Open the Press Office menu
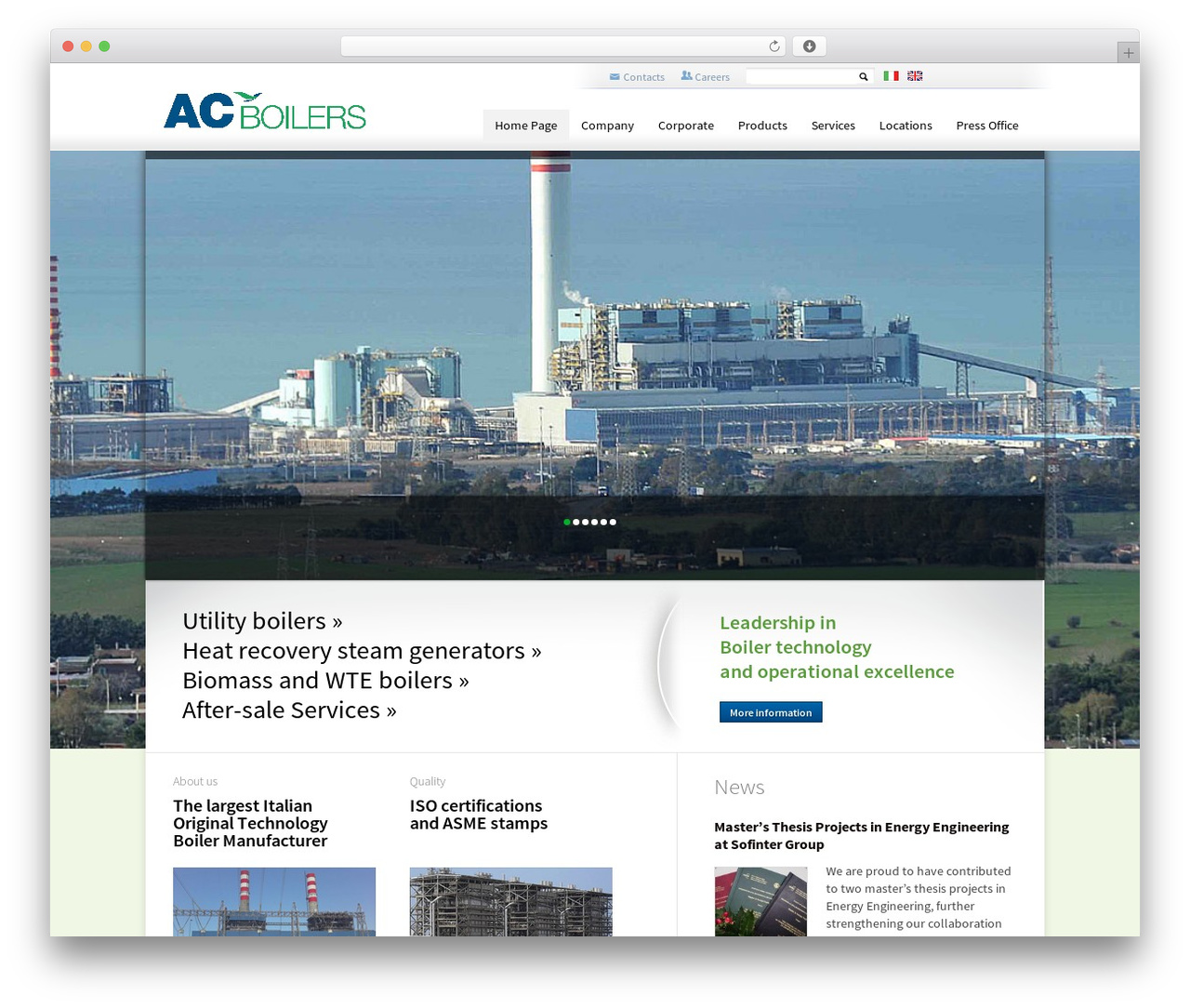The height and width of the screenshot is (1008, 1190). tap(987, 126)
